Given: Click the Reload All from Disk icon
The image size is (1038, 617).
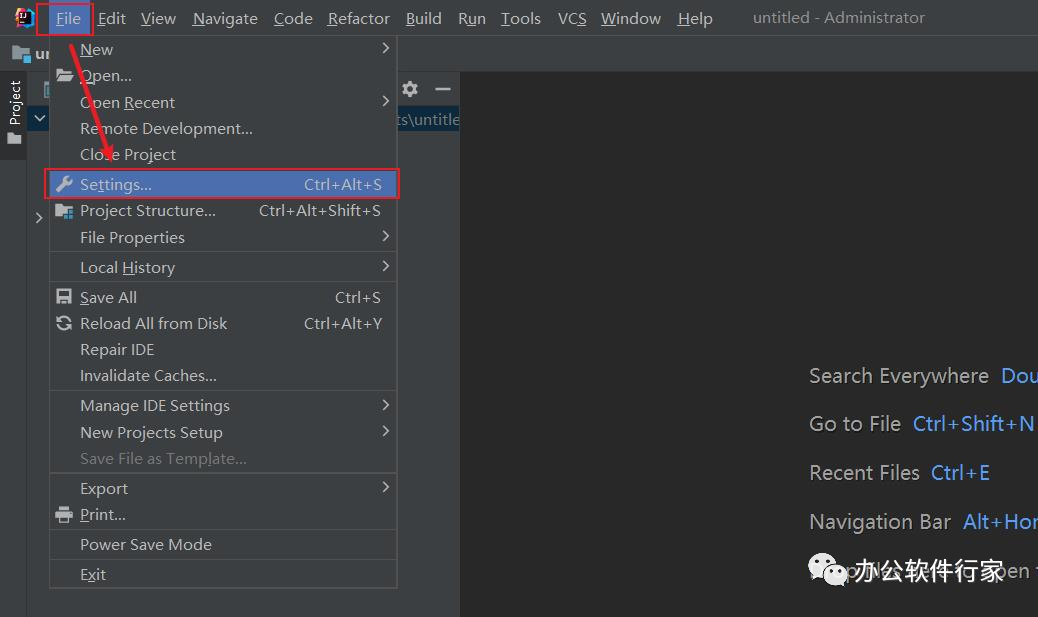Looking at the screenshot, I should click(64, 323).
